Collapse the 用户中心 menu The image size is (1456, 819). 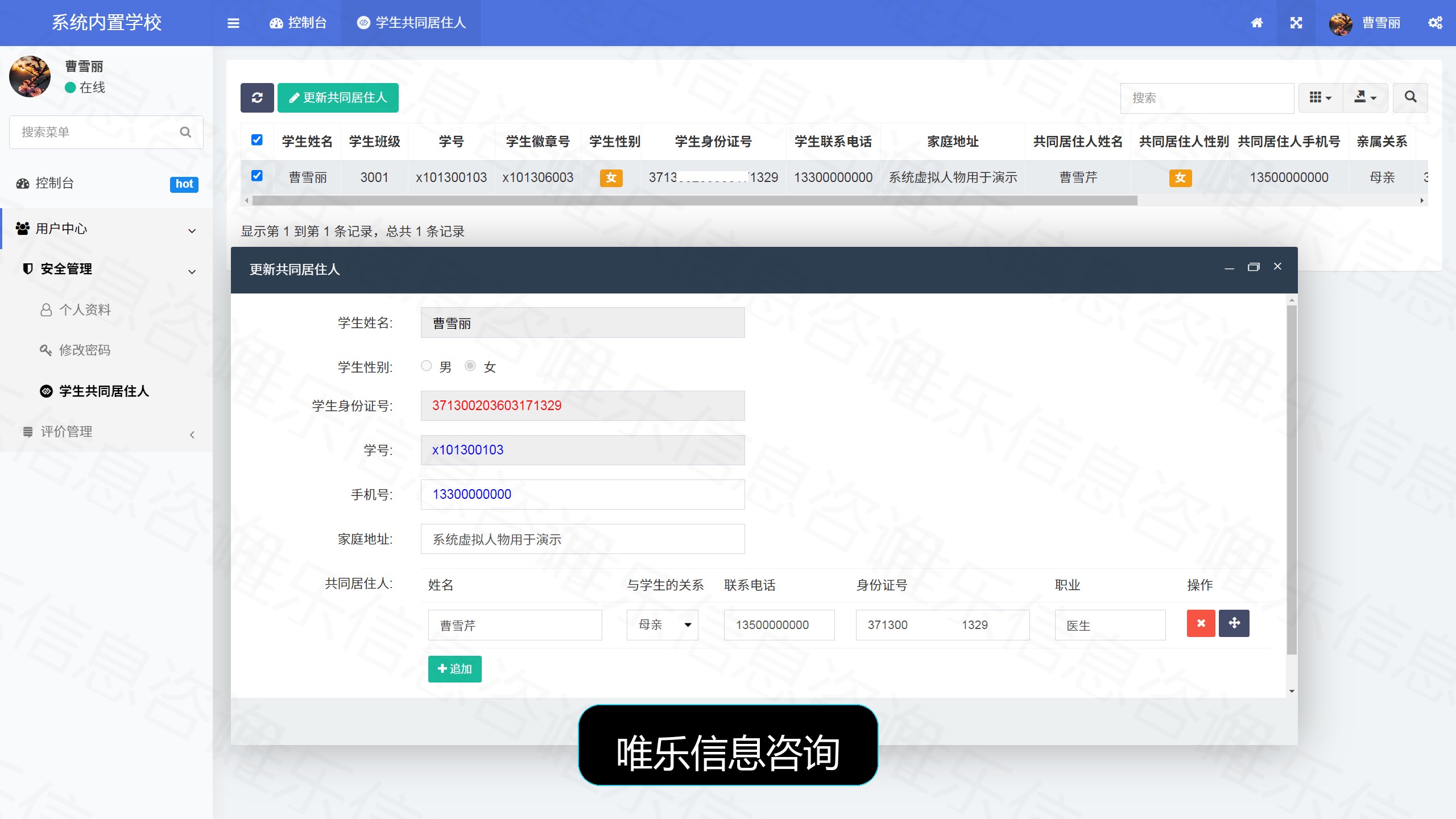coord(106,229)
